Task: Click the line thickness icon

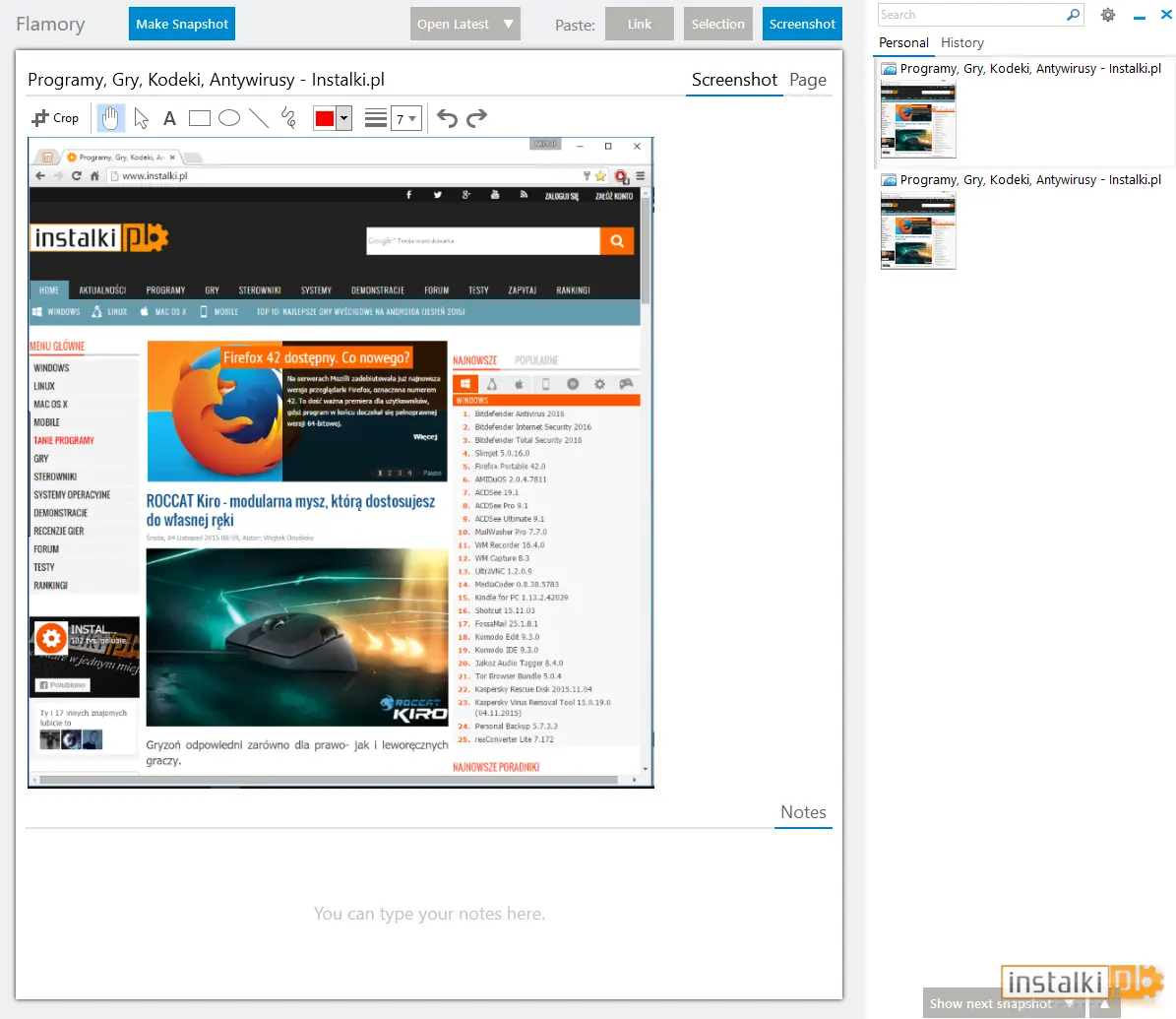Action: click(x=376, y=118)
